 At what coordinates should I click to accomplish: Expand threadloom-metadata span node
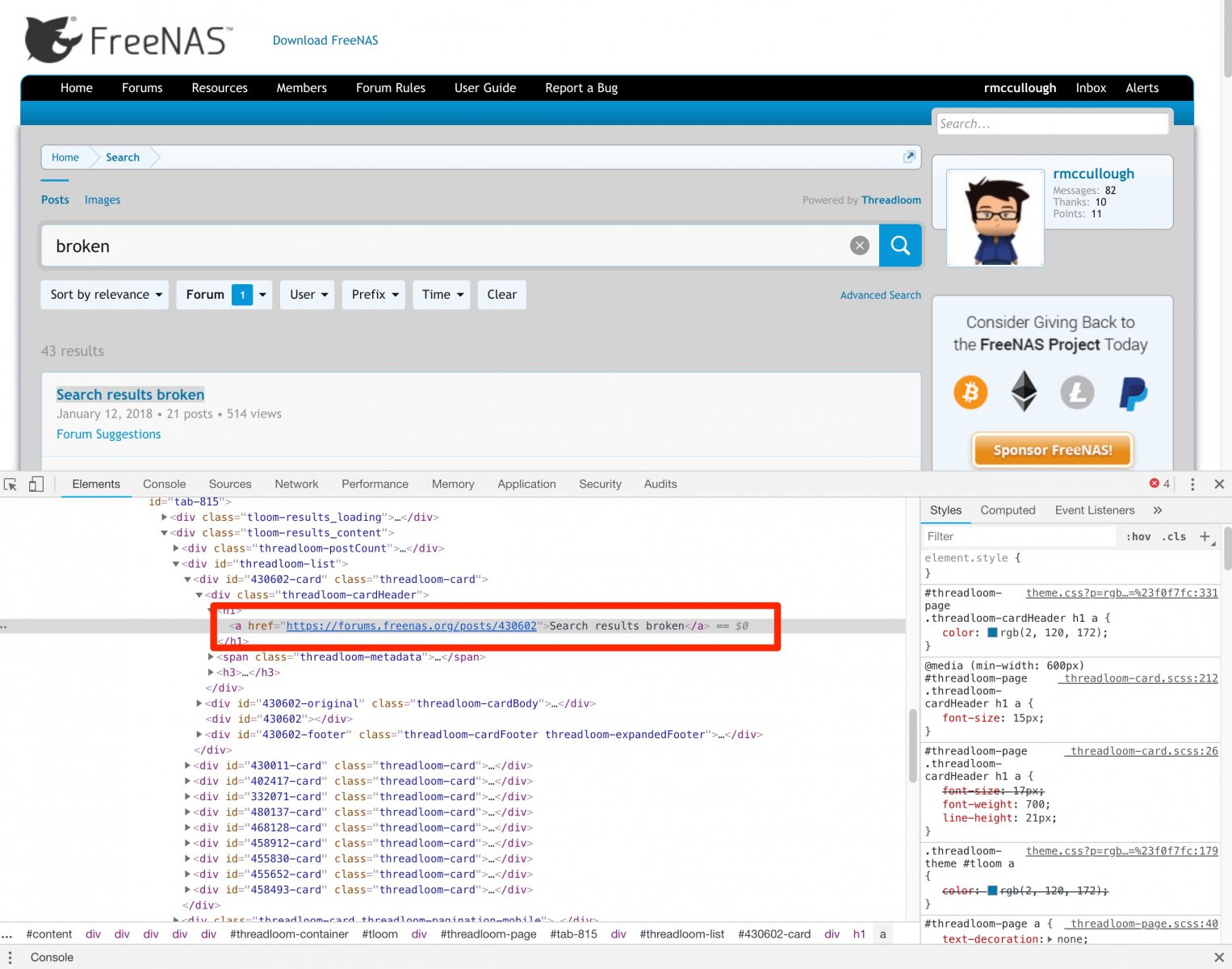[x=212, y=657]
